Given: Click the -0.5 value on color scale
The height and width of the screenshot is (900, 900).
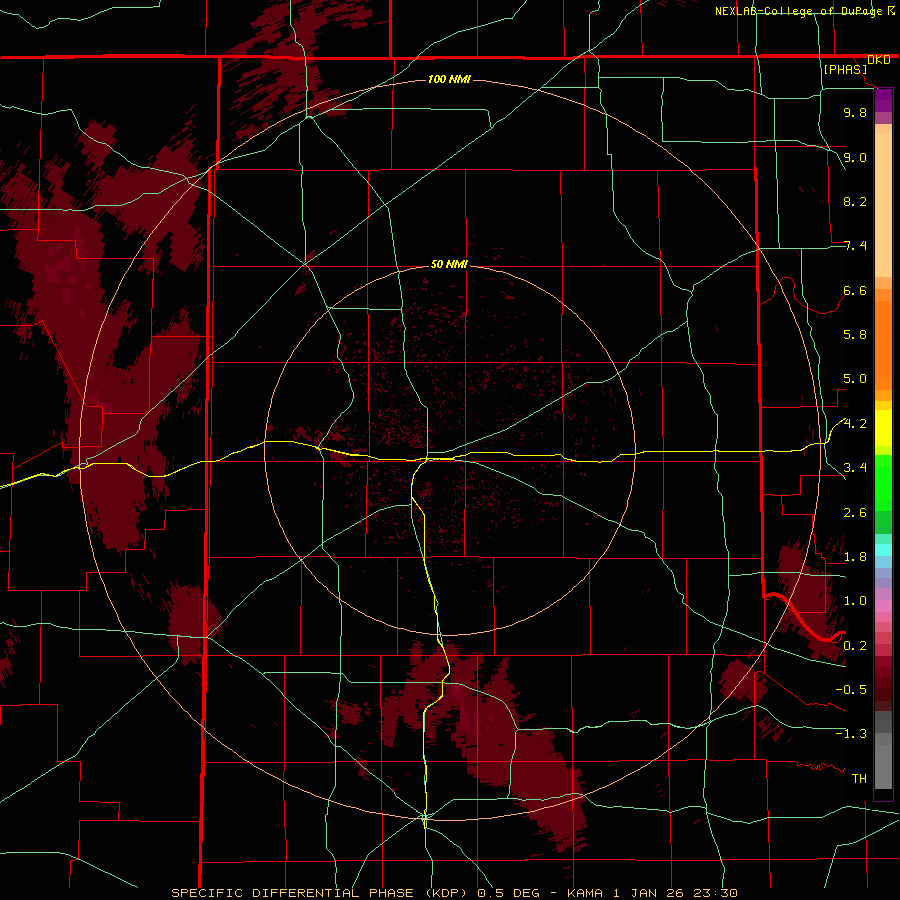Looking at the screenshot, I should (851, 690).
